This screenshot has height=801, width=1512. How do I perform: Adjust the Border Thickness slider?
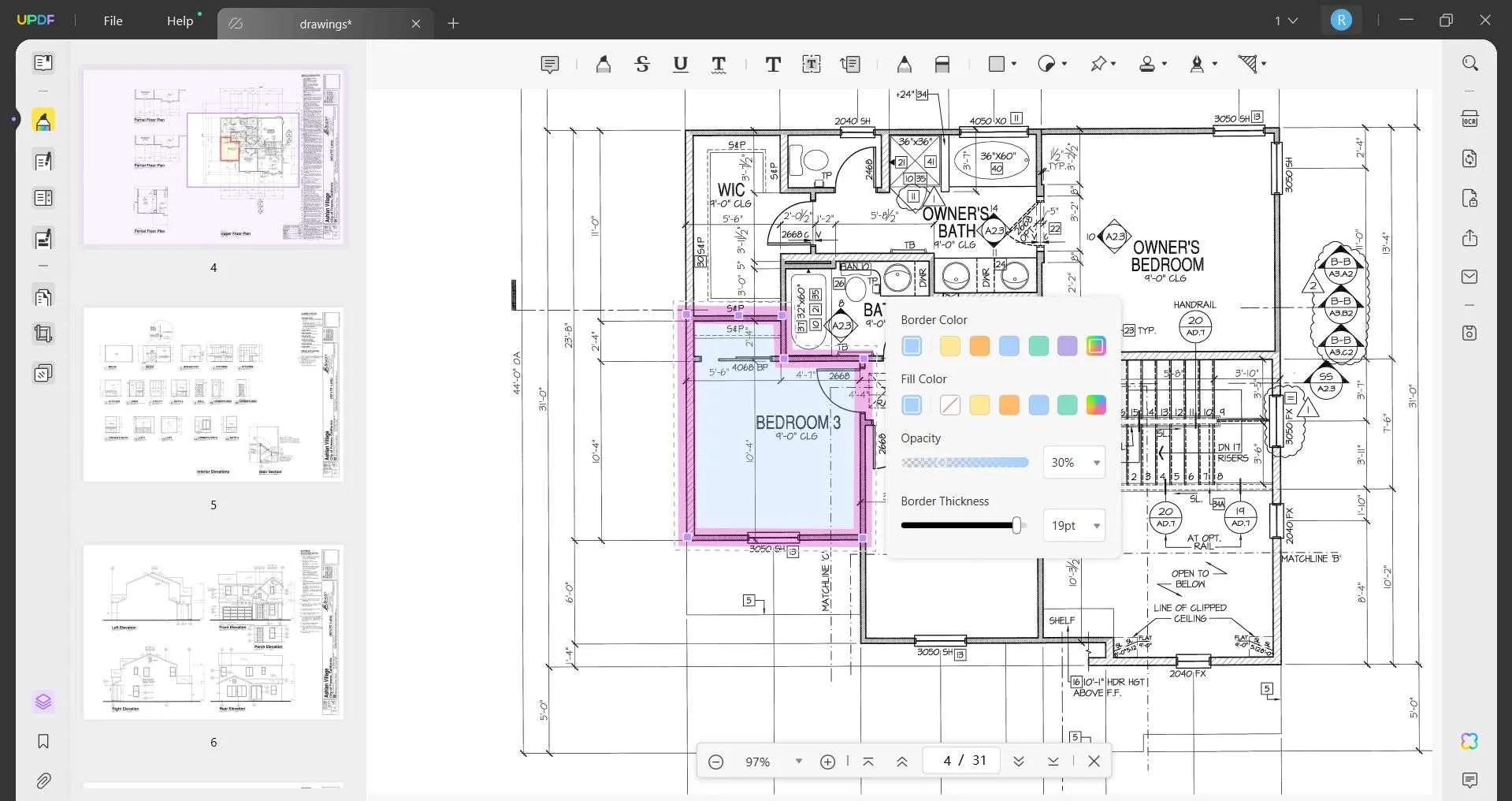(x=963, y=526)
